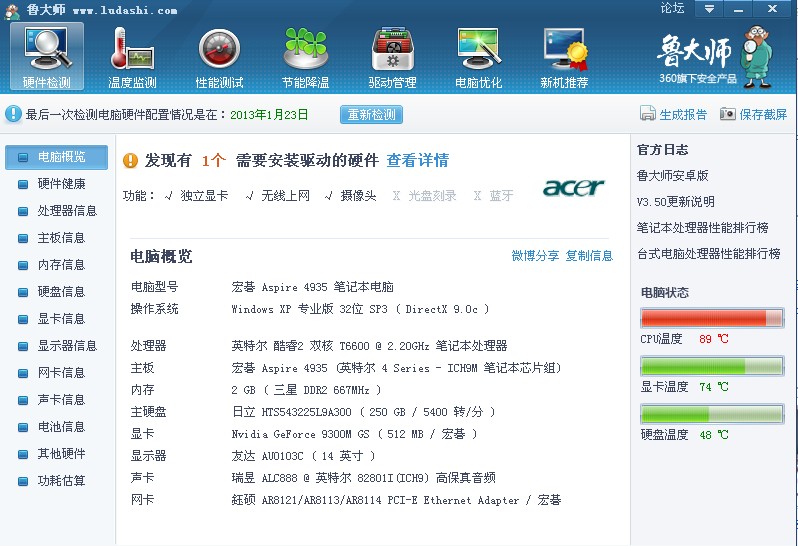The height and width of the screenshot is (546, 798).
Task: Open 查看详情 to view driver details
Action: (417, 161)
